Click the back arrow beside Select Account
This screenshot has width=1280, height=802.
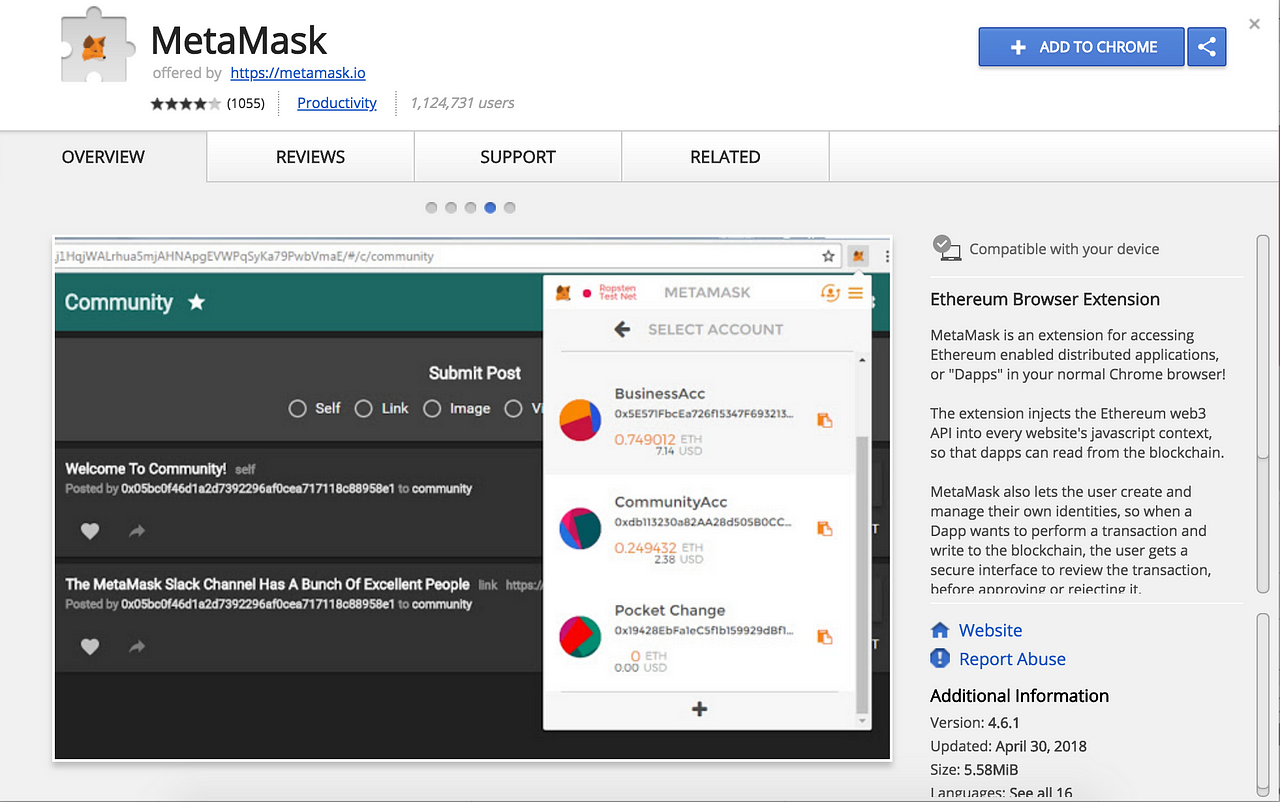(x=622, y=329)
